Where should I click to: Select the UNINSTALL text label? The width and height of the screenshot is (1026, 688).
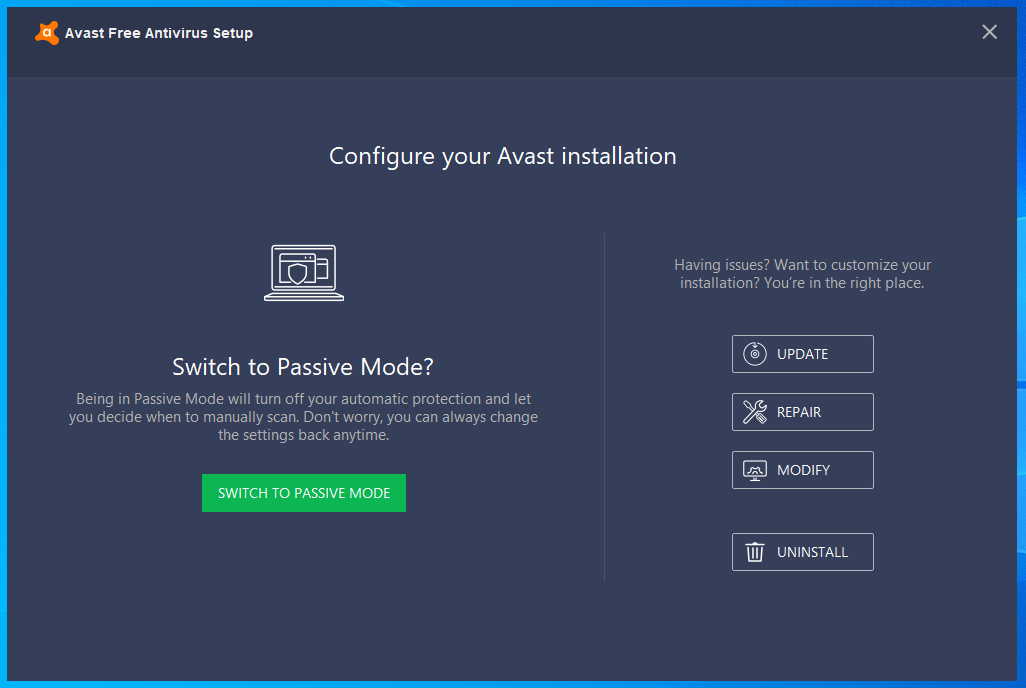click(812, 552)
